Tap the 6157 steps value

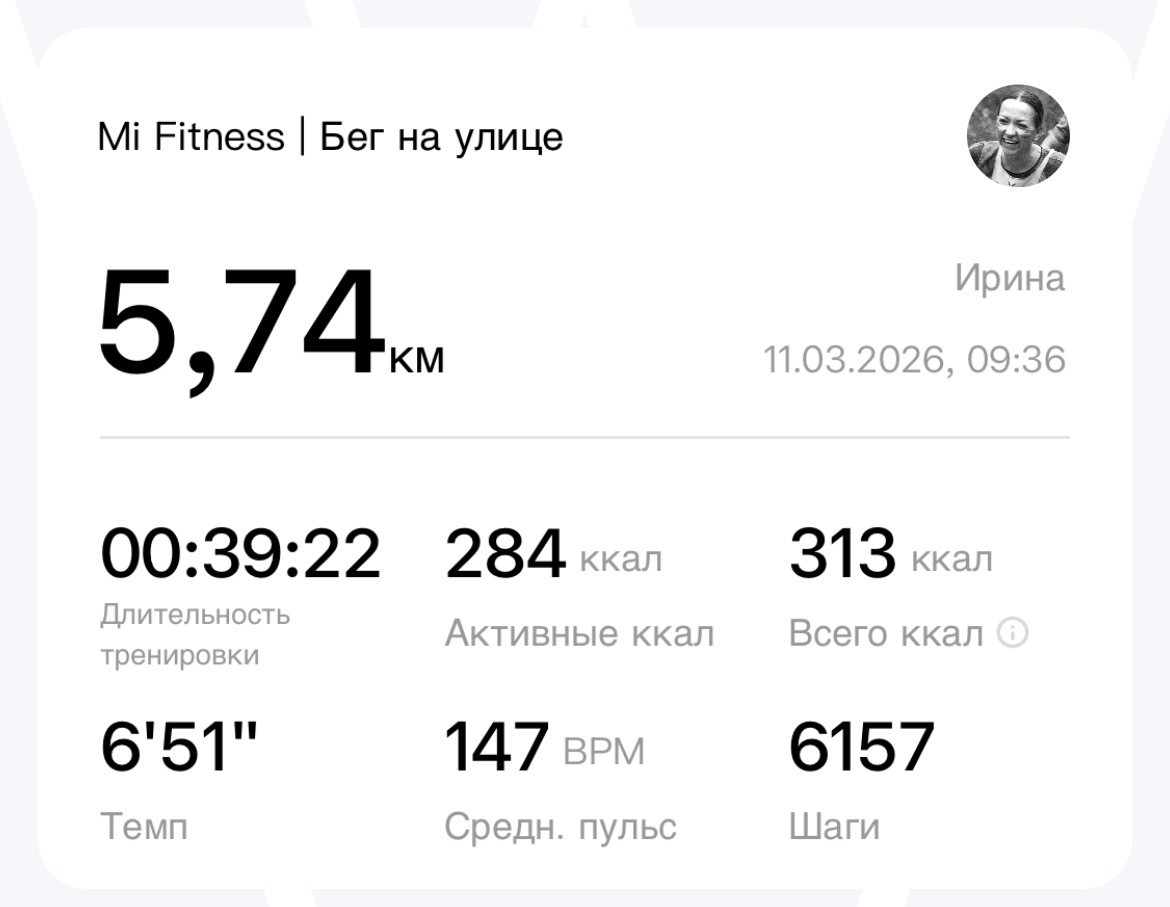861,747
